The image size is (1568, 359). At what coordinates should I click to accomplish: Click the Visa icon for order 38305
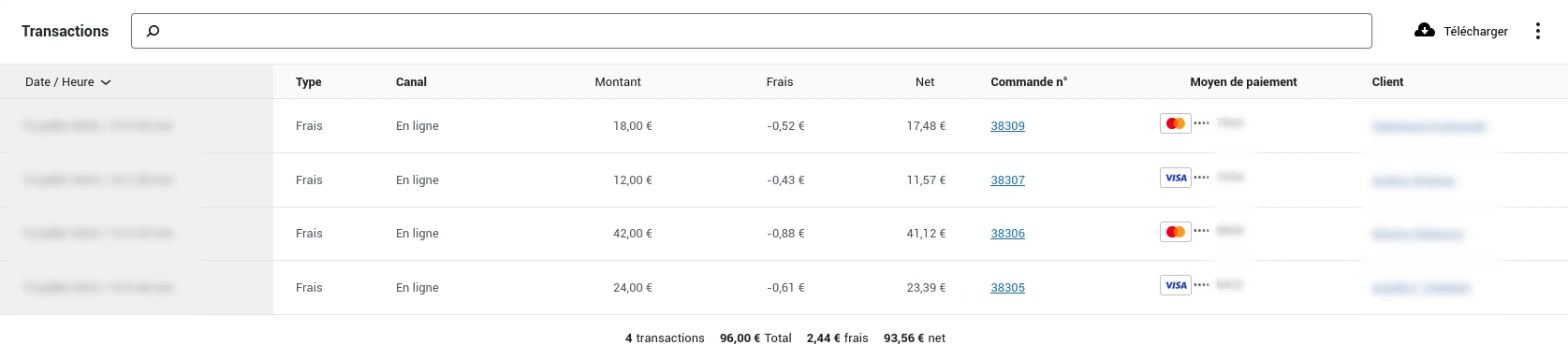(1176, 285)
